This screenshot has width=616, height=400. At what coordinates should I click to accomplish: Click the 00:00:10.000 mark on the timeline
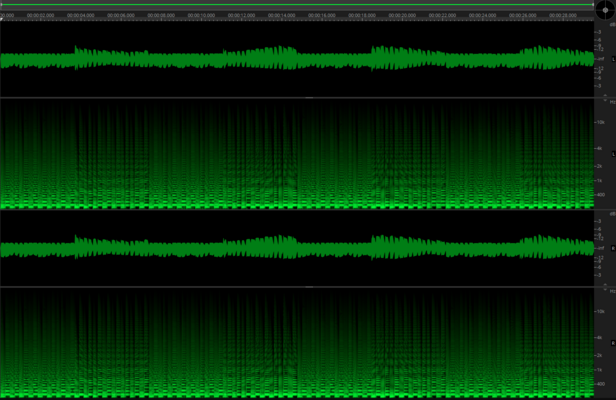(x=201, y=15)
